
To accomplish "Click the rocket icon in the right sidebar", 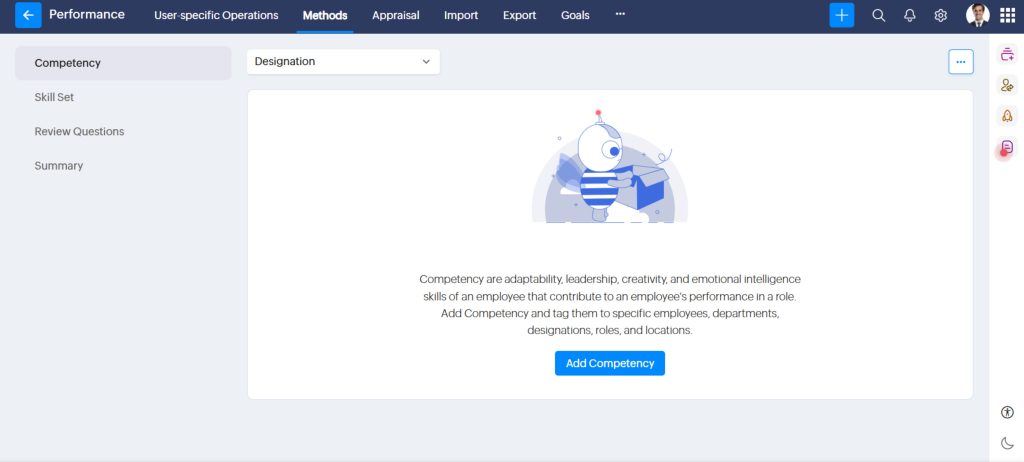I will [x=1007, y=116].
